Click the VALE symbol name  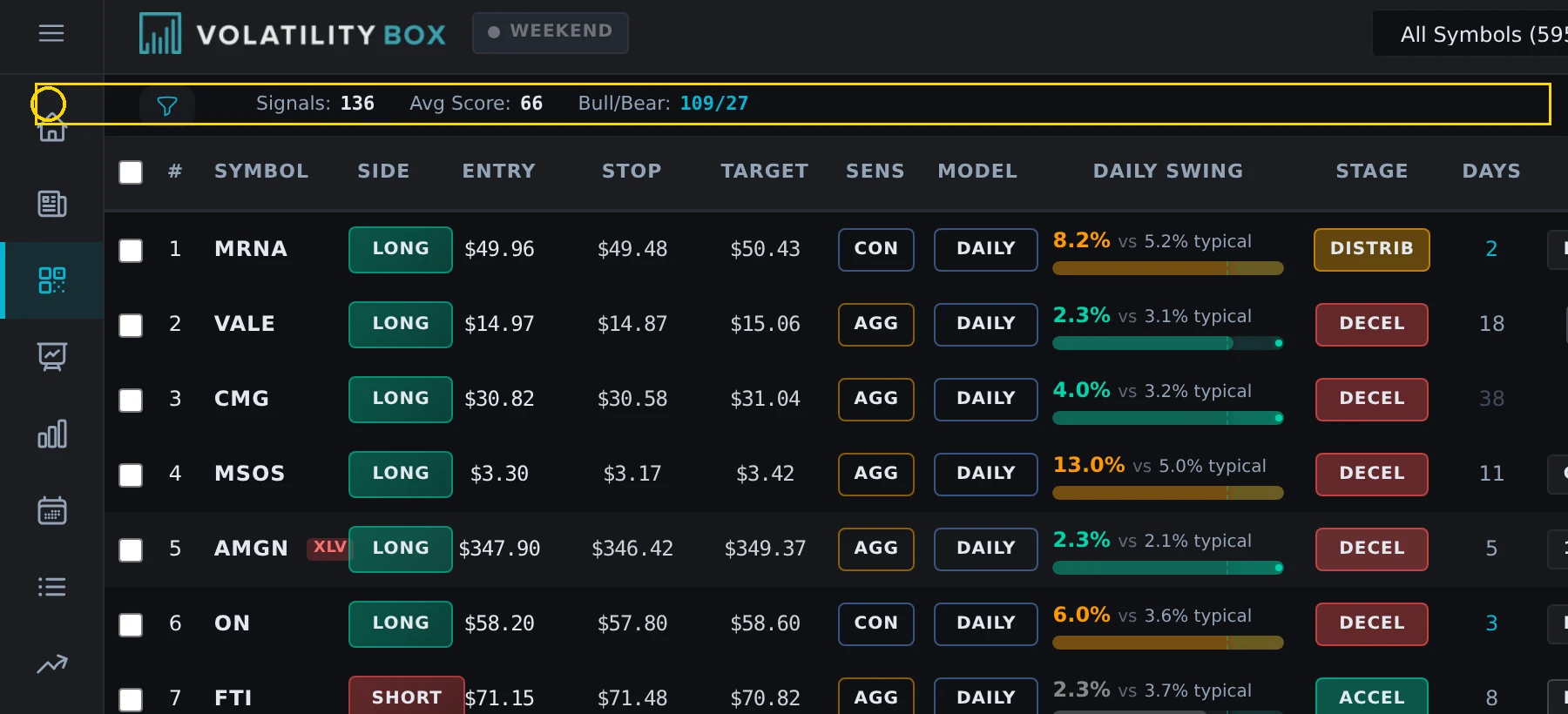(x=245, y=324)
